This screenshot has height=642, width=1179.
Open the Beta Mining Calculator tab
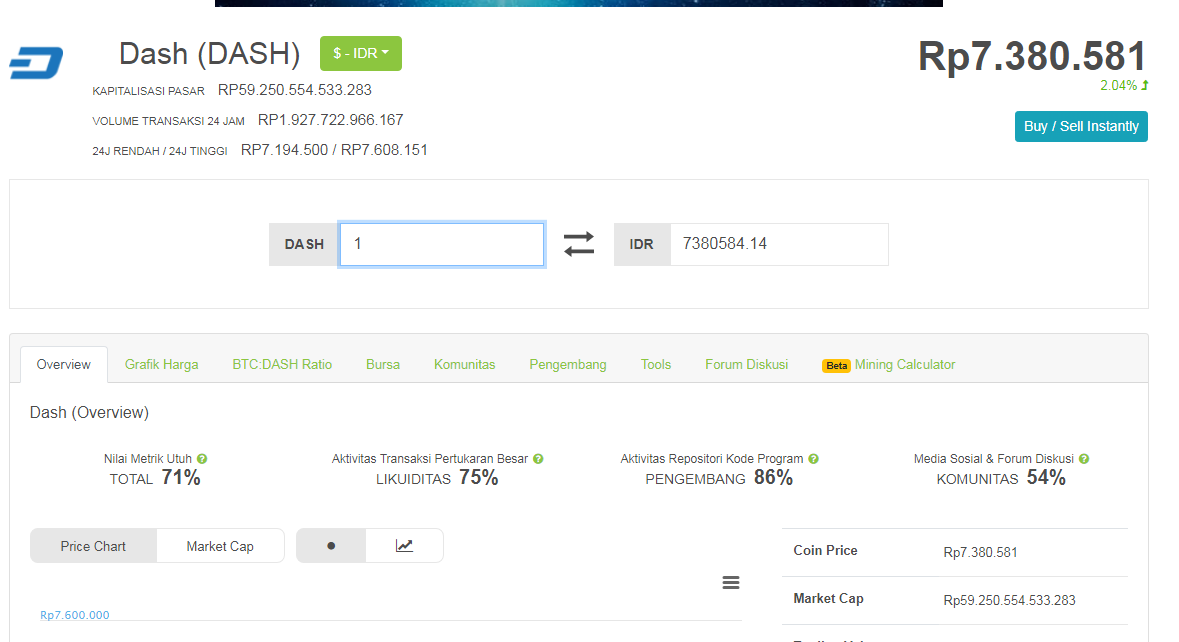tap(889, 365)
